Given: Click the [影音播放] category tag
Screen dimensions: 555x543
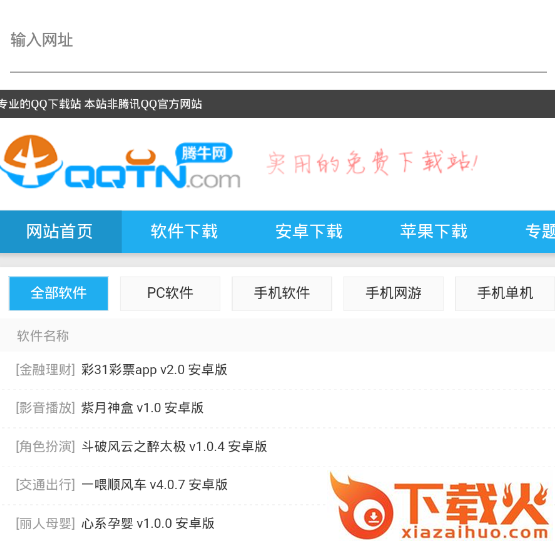Looking at the screenshot, I should 45,408.
